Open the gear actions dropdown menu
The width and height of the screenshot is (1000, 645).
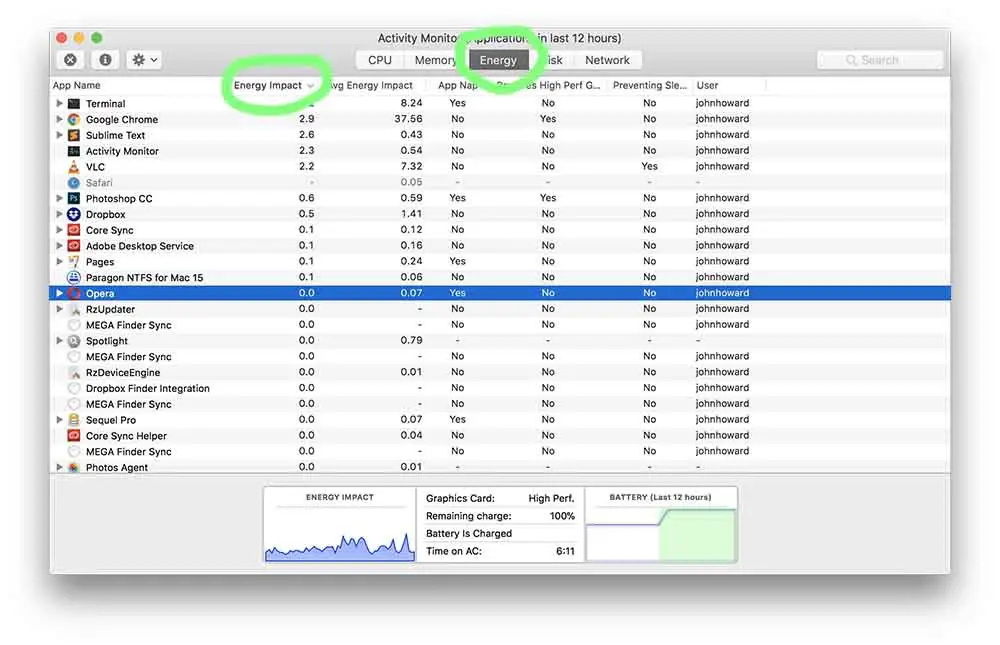(x=144, y=60)
